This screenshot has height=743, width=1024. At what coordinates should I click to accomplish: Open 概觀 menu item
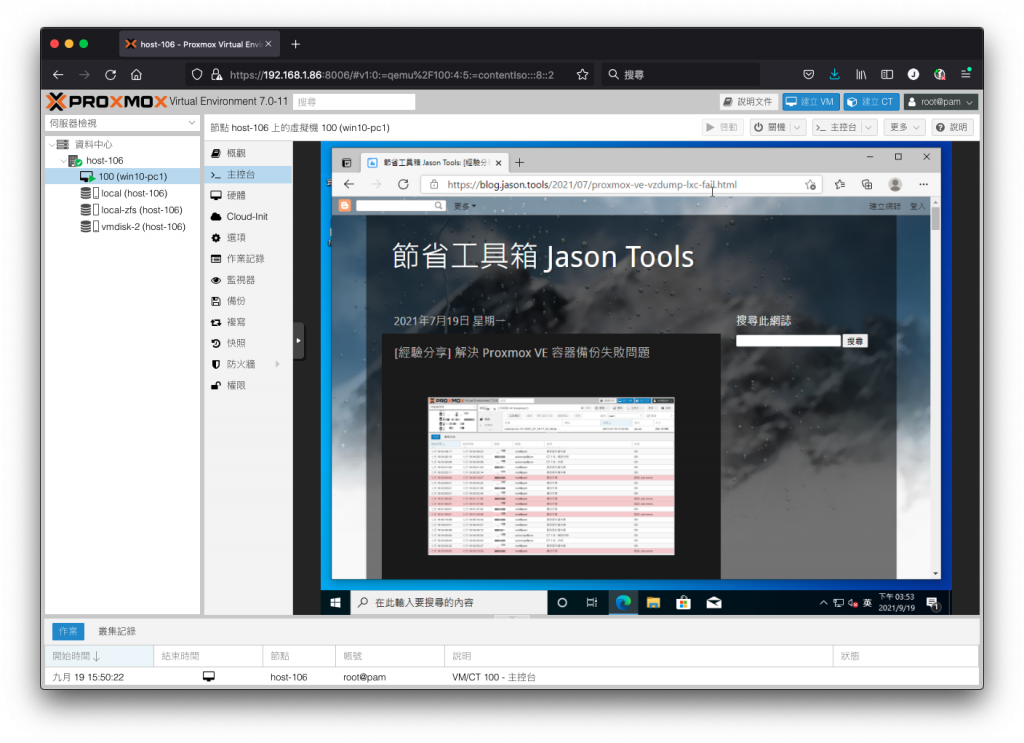(248, 153)
